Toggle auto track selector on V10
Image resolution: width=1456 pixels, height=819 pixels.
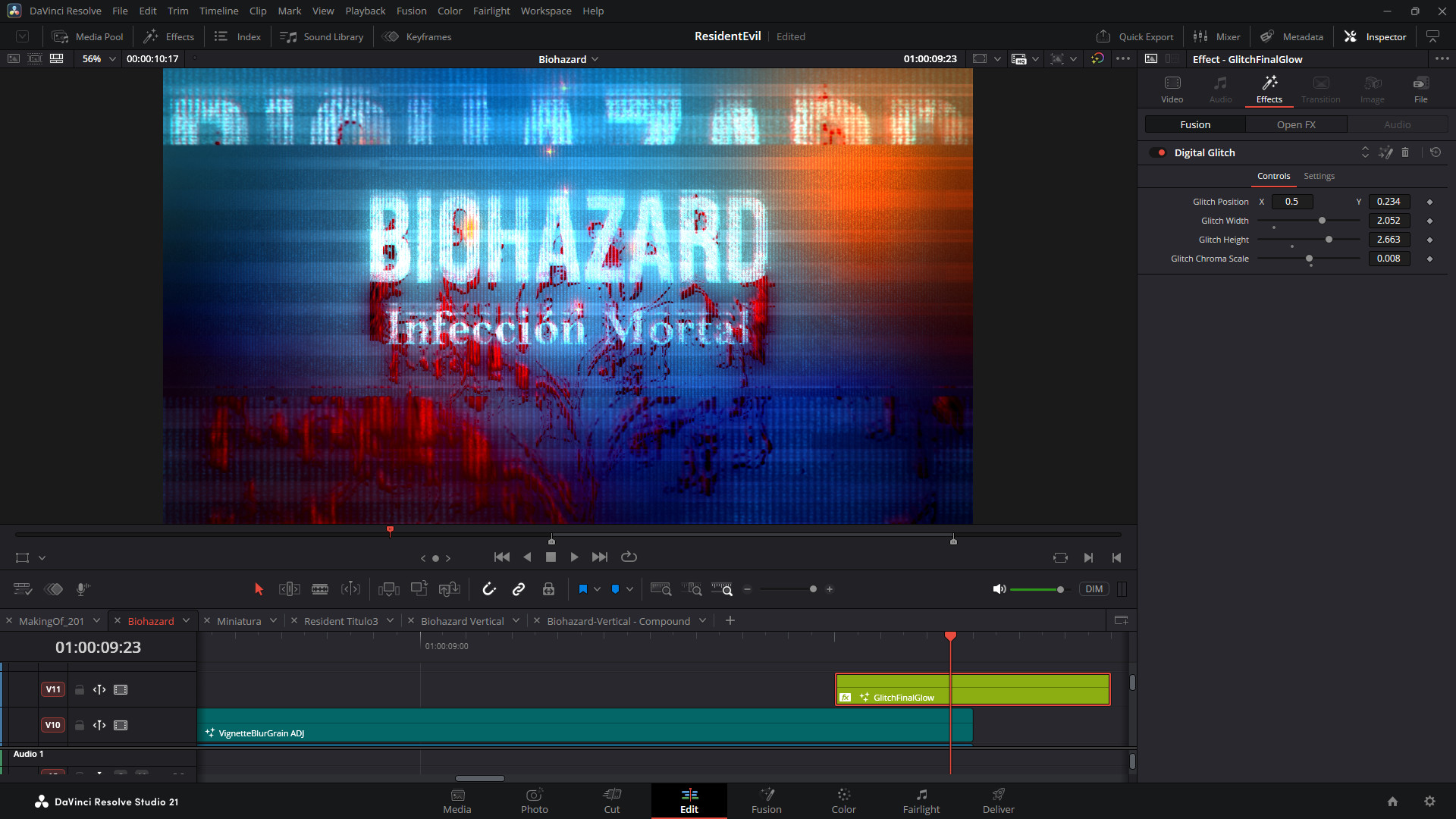99,725
